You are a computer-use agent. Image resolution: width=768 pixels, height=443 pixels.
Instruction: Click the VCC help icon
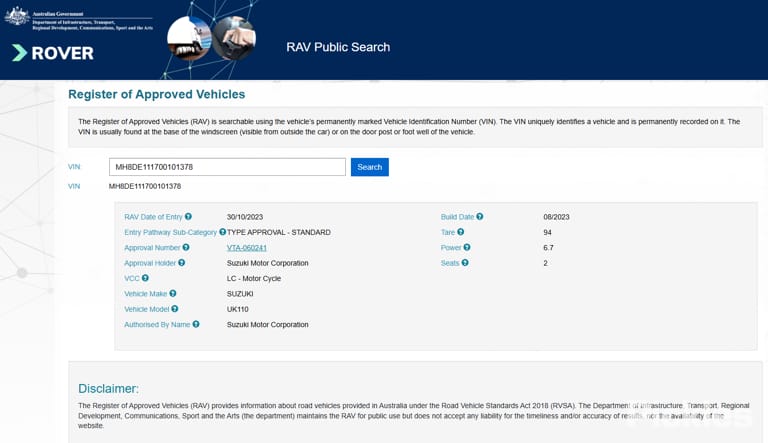coord(145,278)
